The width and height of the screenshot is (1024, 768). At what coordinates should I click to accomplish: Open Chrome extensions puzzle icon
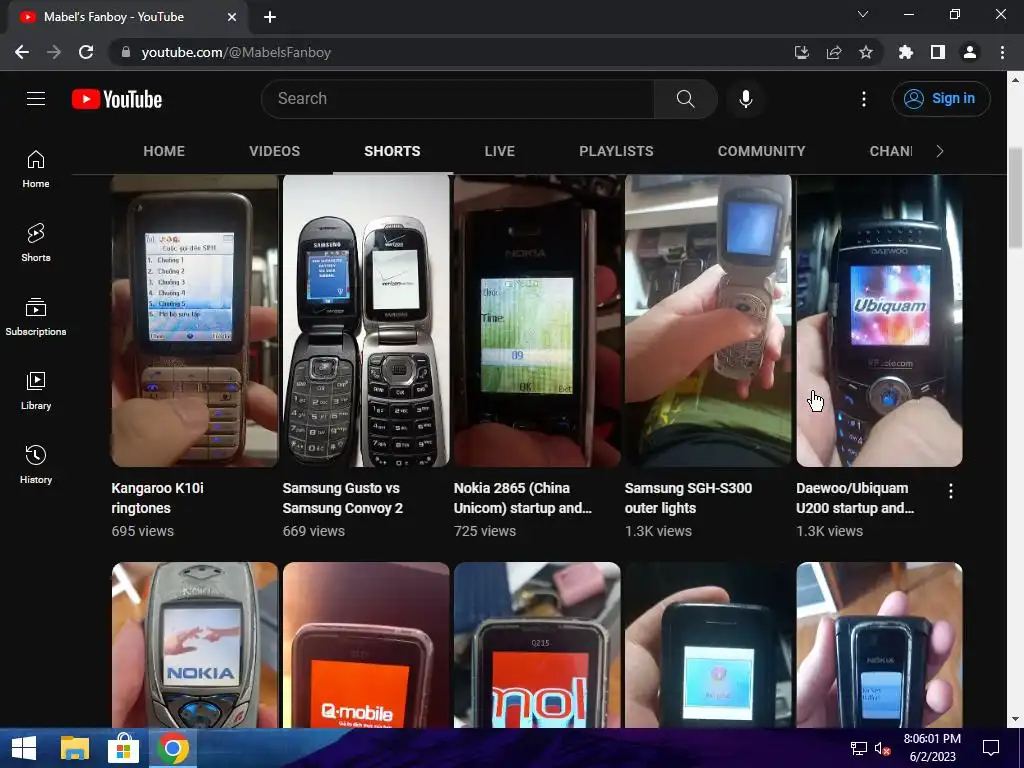click(905, 52)
